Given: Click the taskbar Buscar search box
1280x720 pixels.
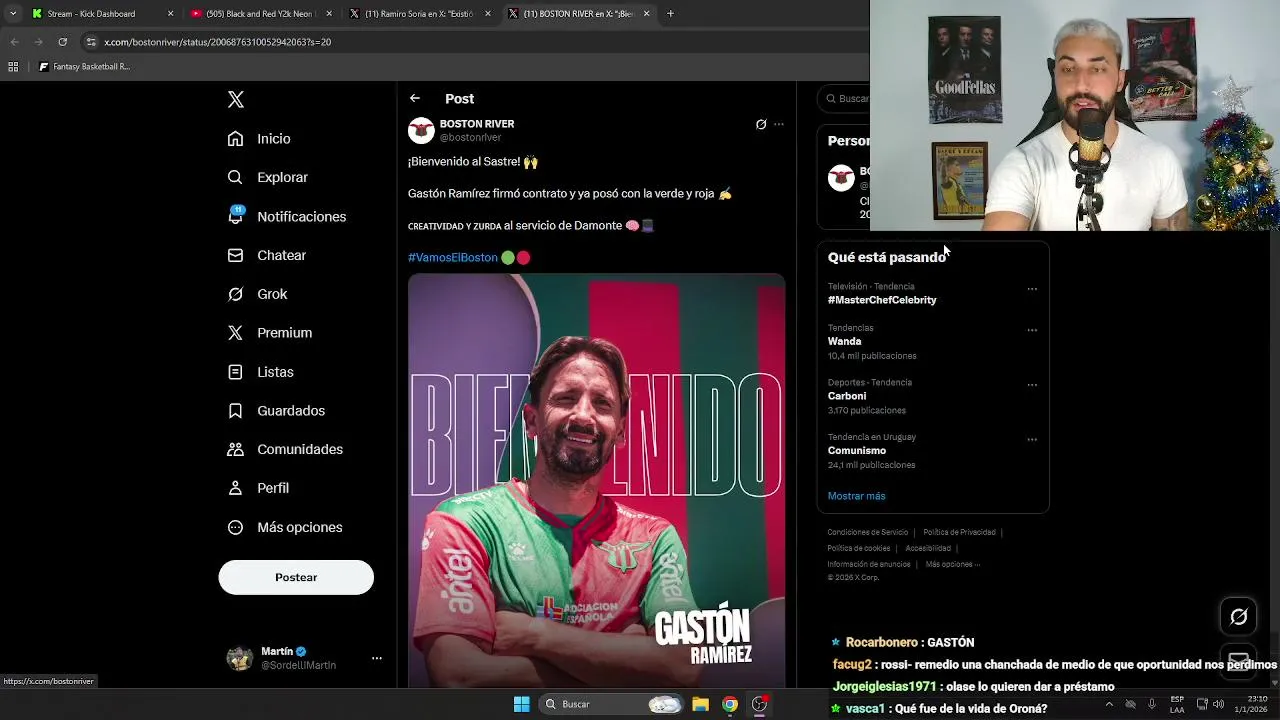Looking at the screenshot, I should (x=612, y=704).
